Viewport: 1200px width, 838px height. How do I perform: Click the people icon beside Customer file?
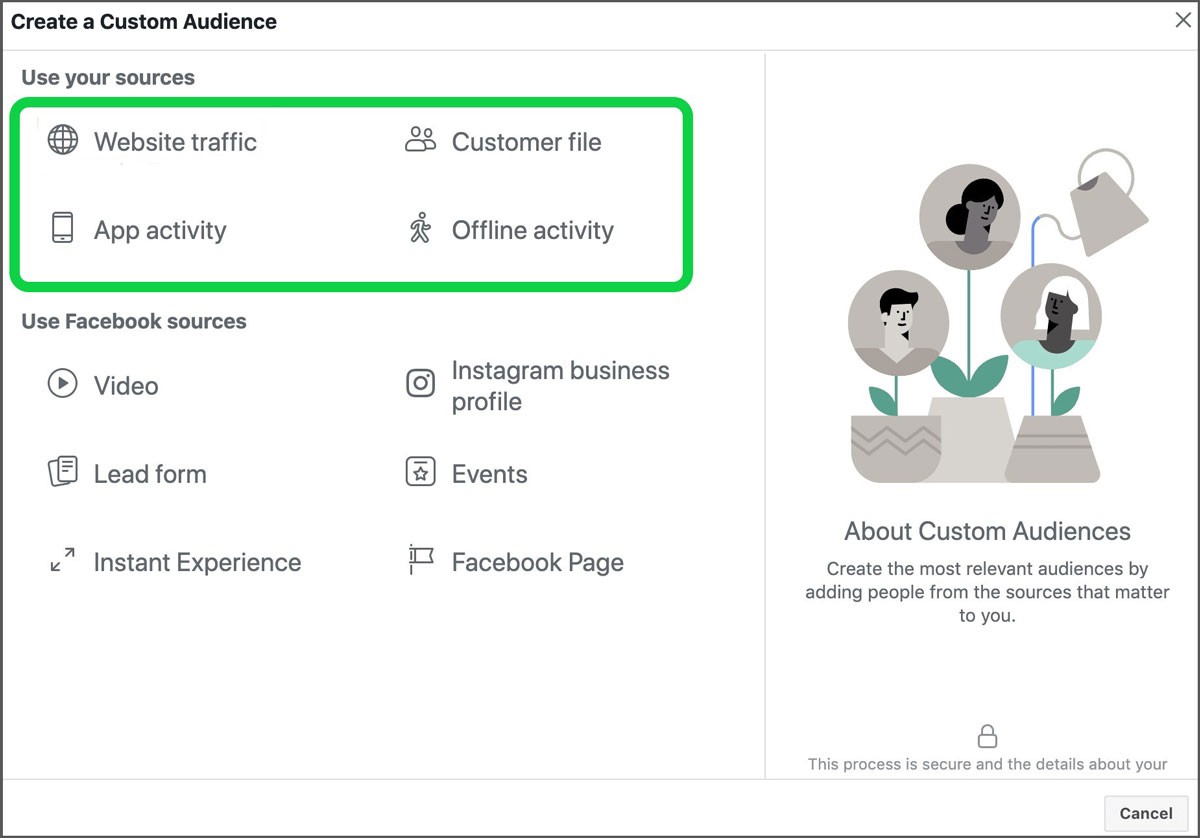coord(420,140)
